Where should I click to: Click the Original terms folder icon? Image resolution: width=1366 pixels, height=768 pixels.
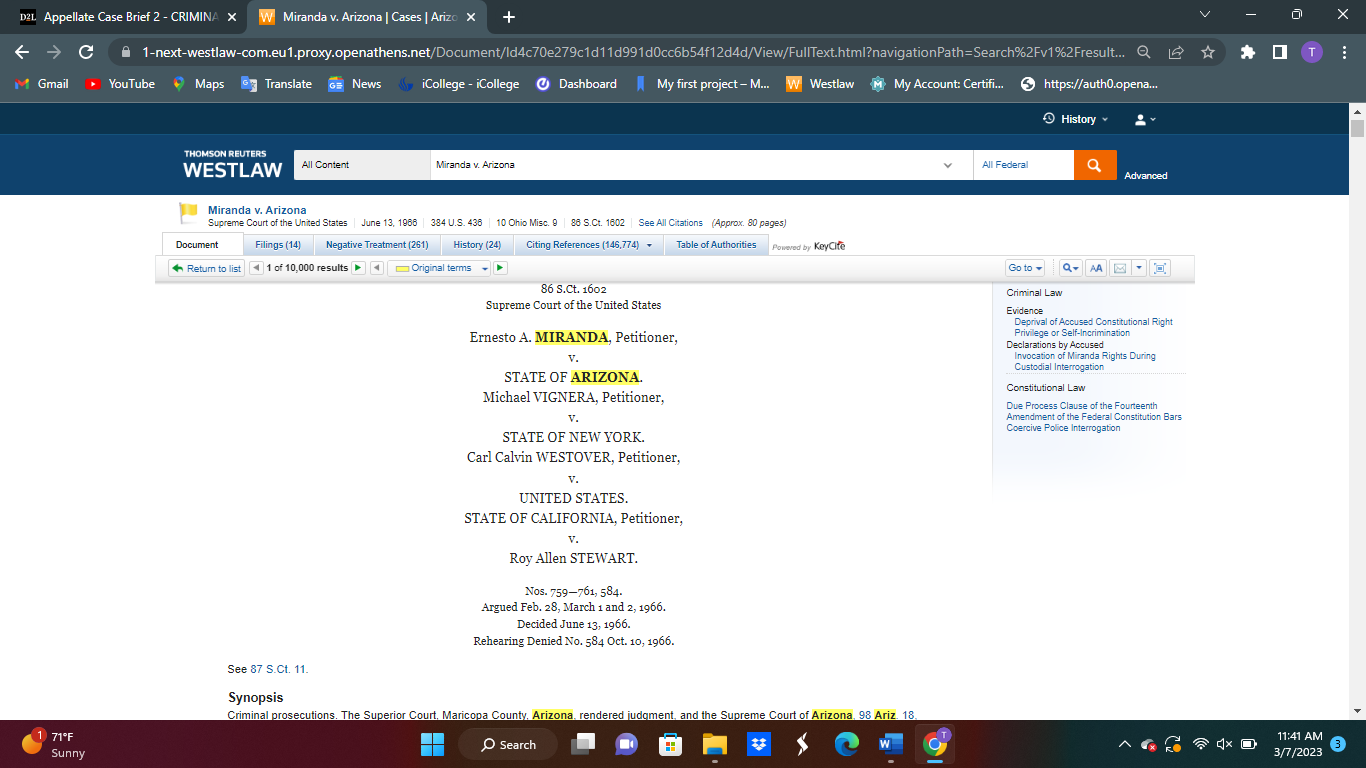[400, 268]
